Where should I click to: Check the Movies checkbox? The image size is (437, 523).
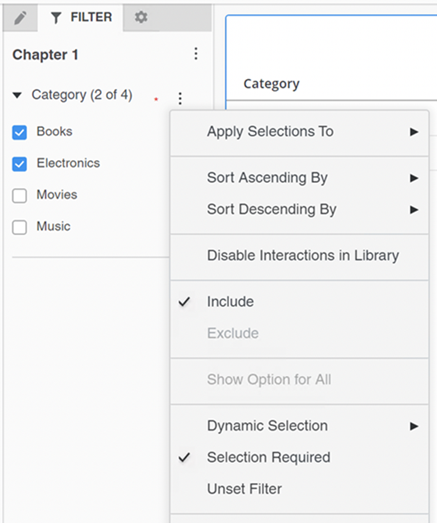pos(19,195)
